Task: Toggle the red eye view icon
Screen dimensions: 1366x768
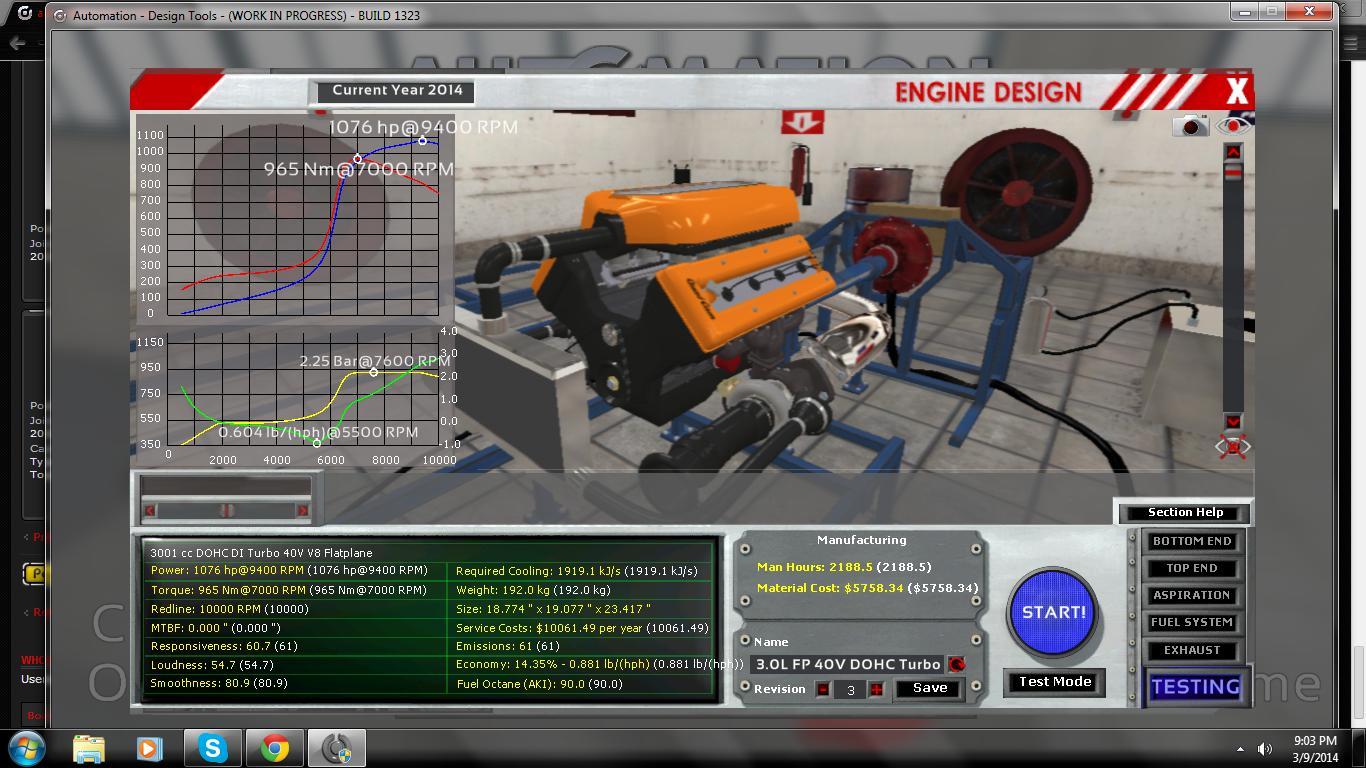Action: click(x=1232, y=124)
